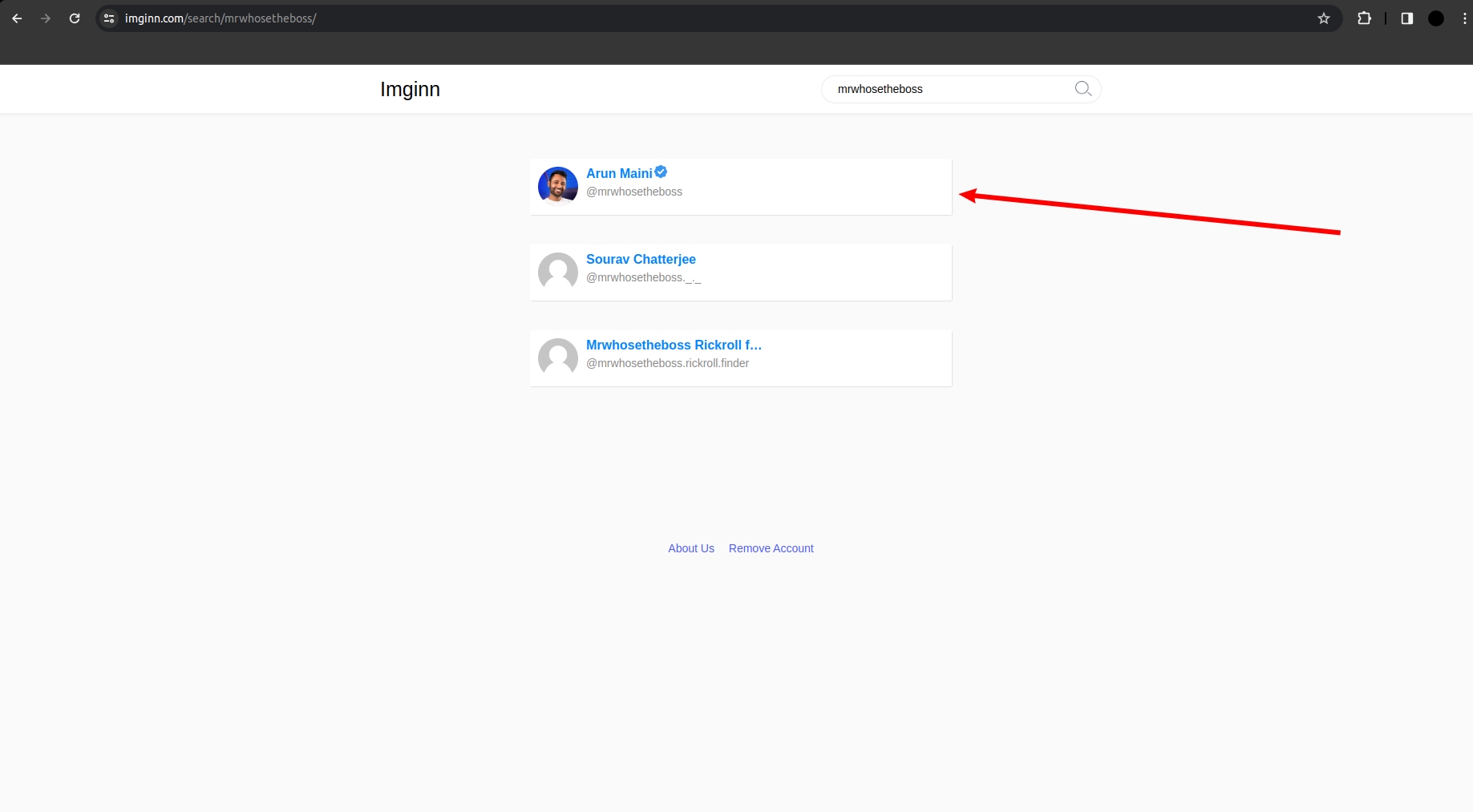Click Sourav Chatterjee's default avatar
The image size is (1473, 812).
(558, 273)
